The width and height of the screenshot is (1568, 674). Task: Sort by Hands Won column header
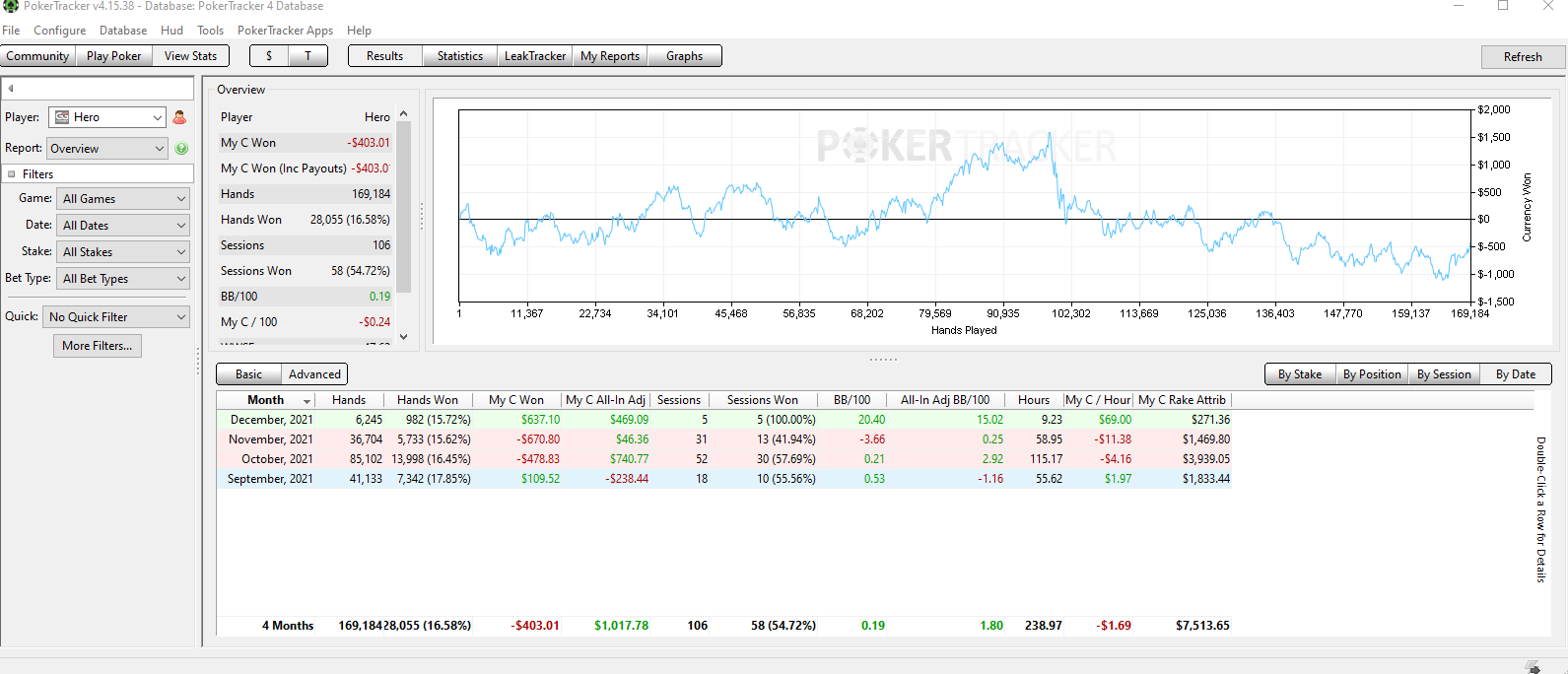click(428, 400)
